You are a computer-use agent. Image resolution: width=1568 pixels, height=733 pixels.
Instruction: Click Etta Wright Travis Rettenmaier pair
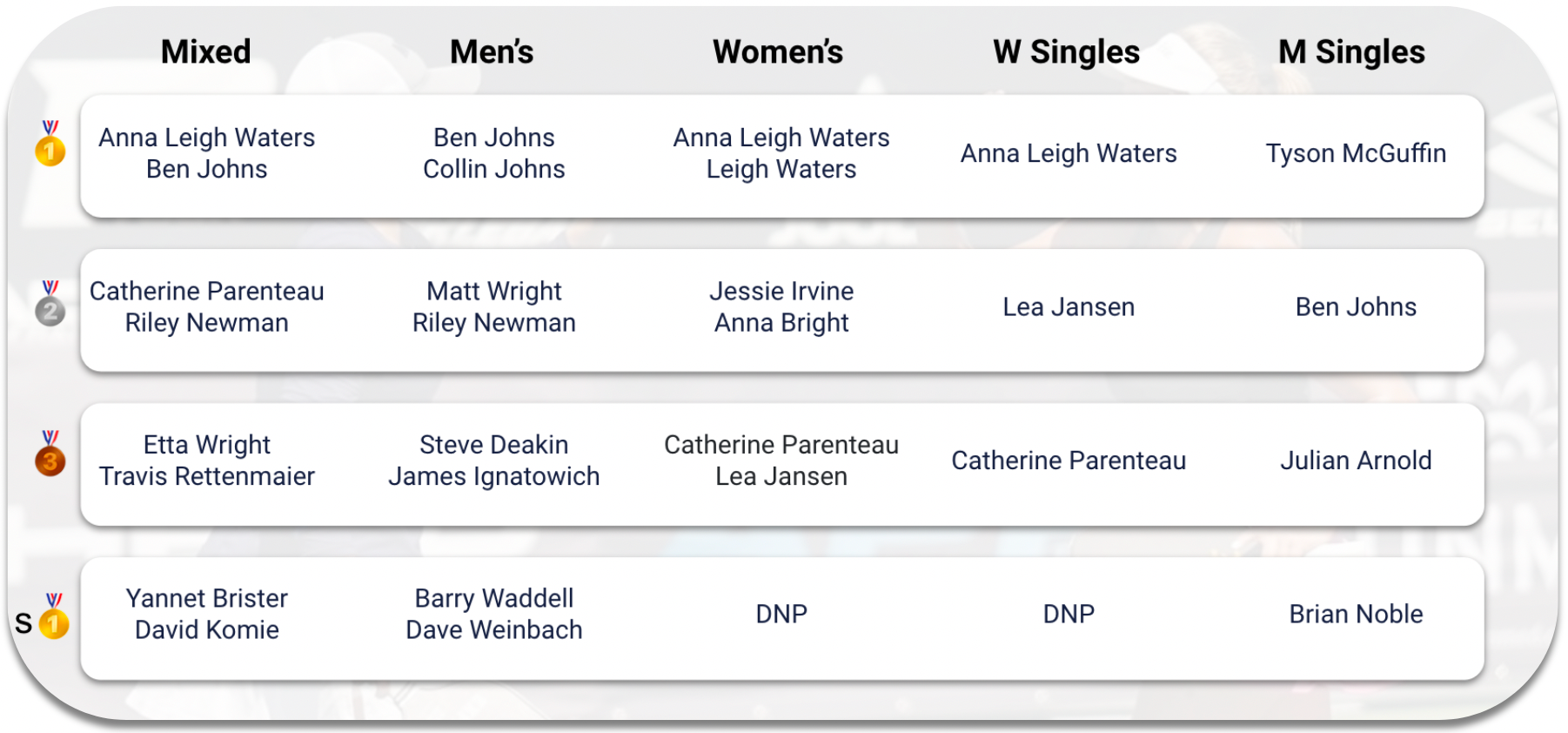point(207,461)
